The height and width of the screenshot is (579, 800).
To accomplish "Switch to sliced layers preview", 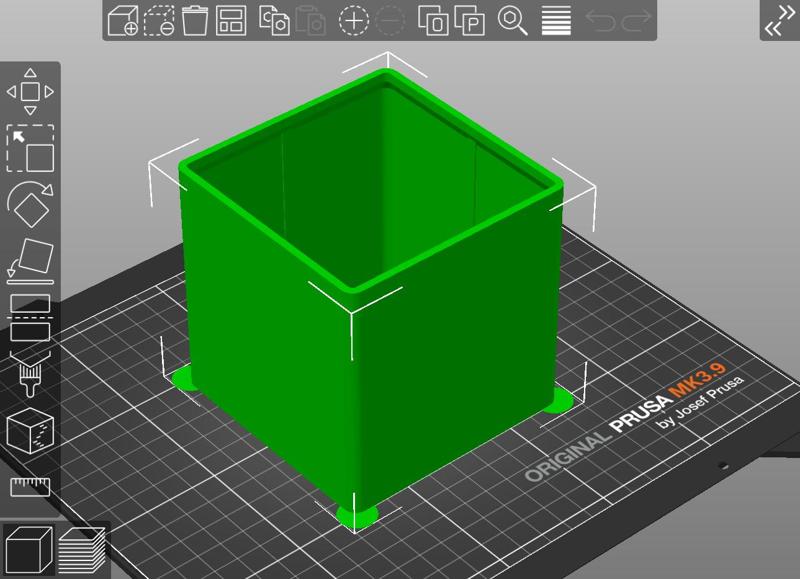I will pyautogui.click(x=82, y=550).
